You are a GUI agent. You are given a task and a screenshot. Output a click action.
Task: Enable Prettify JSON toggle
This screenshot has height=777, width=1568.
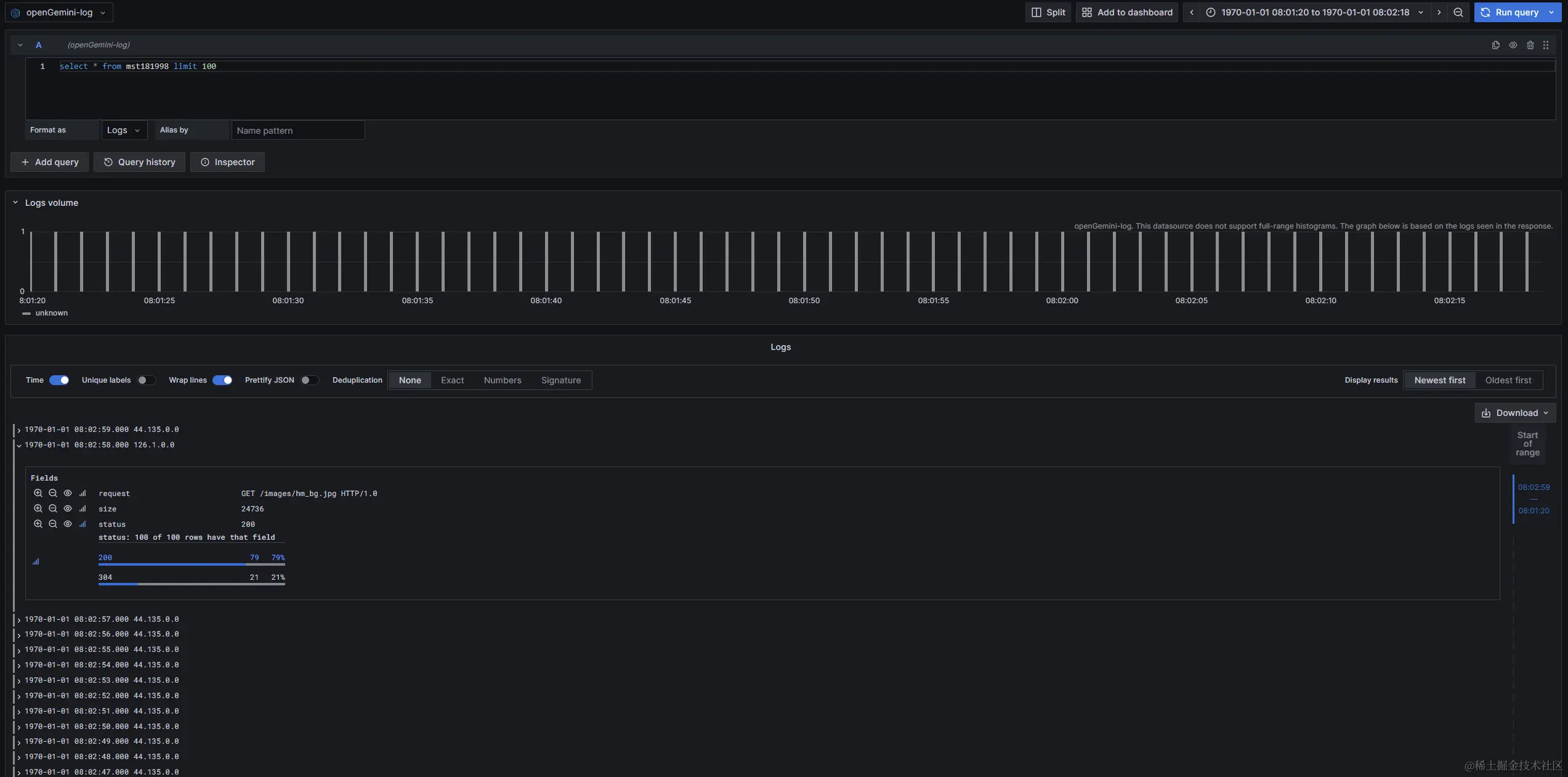[x=309, y=380]
